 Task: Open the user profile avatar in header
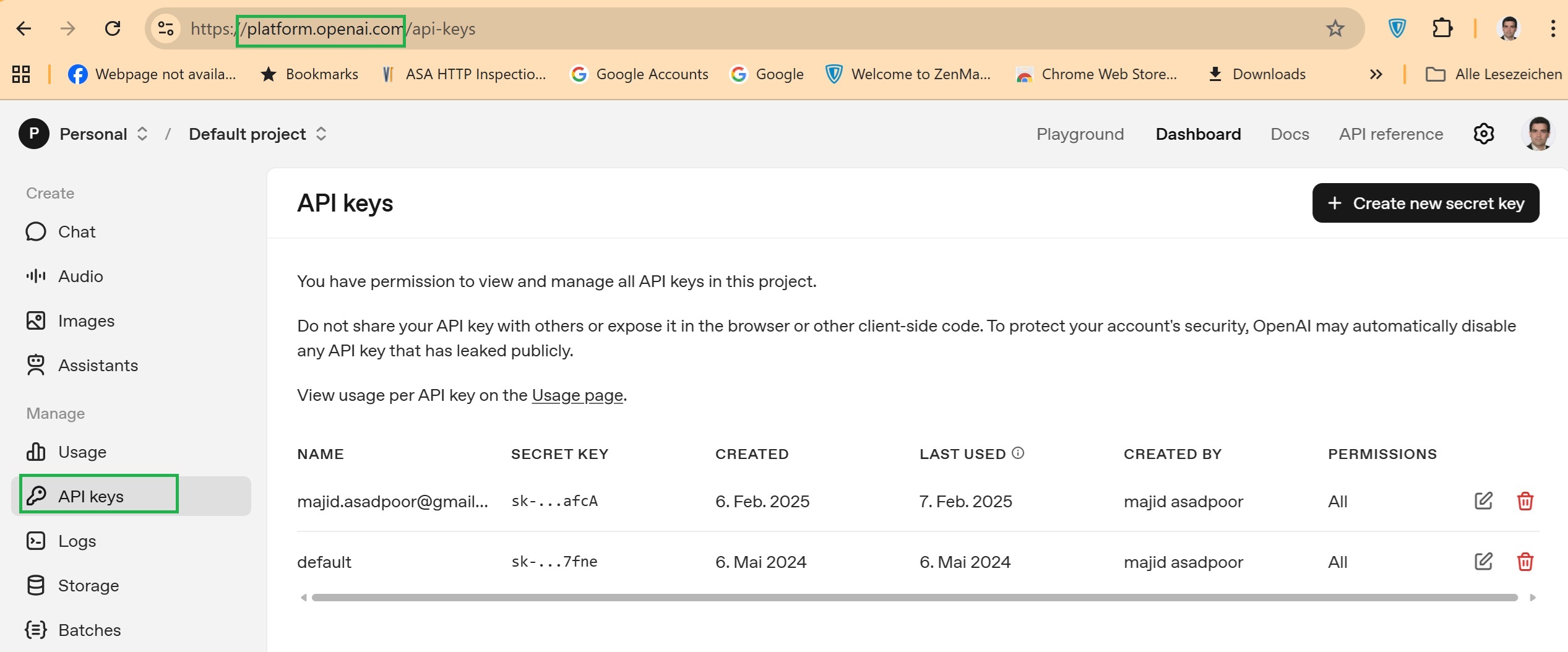click(x=1538, y=134)
